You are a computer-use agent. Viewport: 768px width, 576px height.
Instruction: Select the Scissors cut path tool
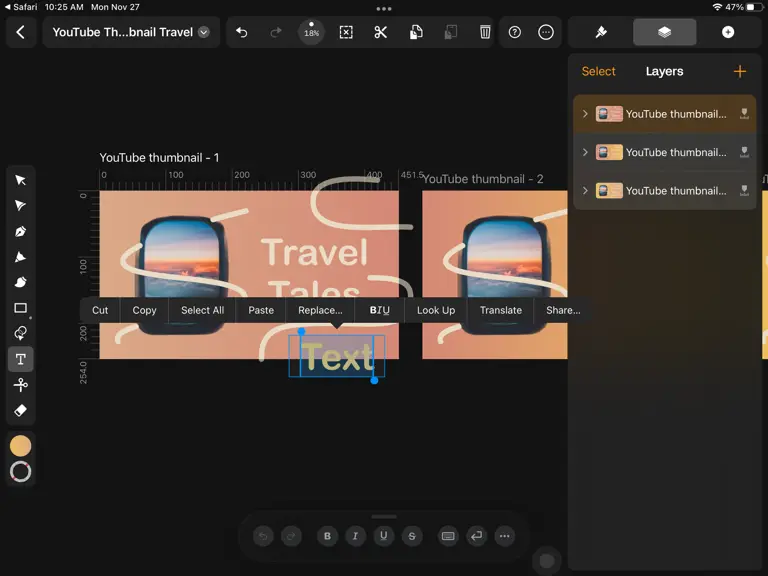pos(21,385)
